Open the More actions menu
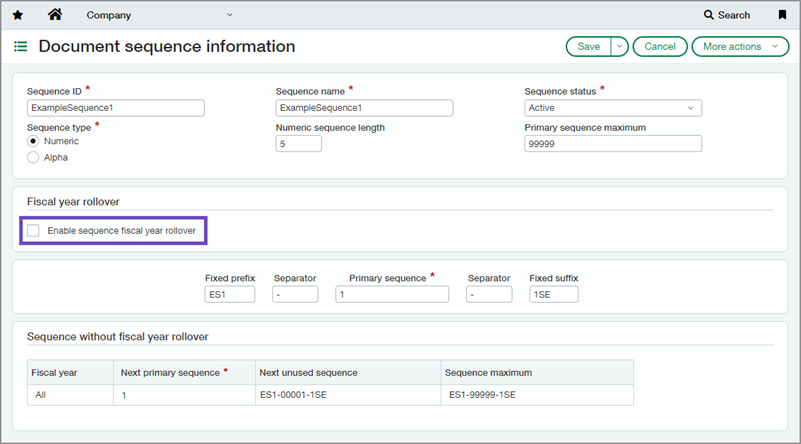This screenshot has width=801, height=444. tap(740, 46)
